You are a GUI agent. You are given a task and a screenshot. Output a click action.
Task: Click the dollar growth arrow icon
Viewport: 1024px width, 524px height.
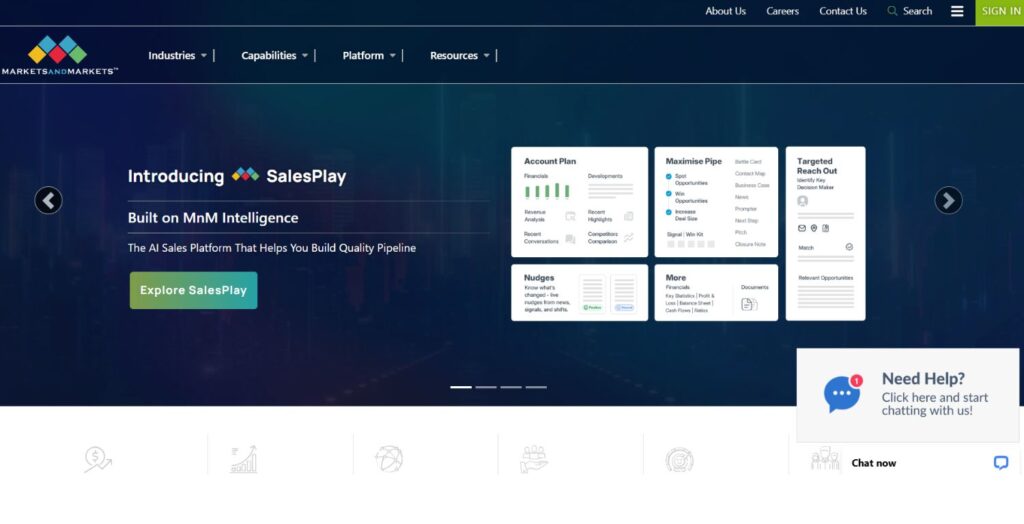[97, 459]
